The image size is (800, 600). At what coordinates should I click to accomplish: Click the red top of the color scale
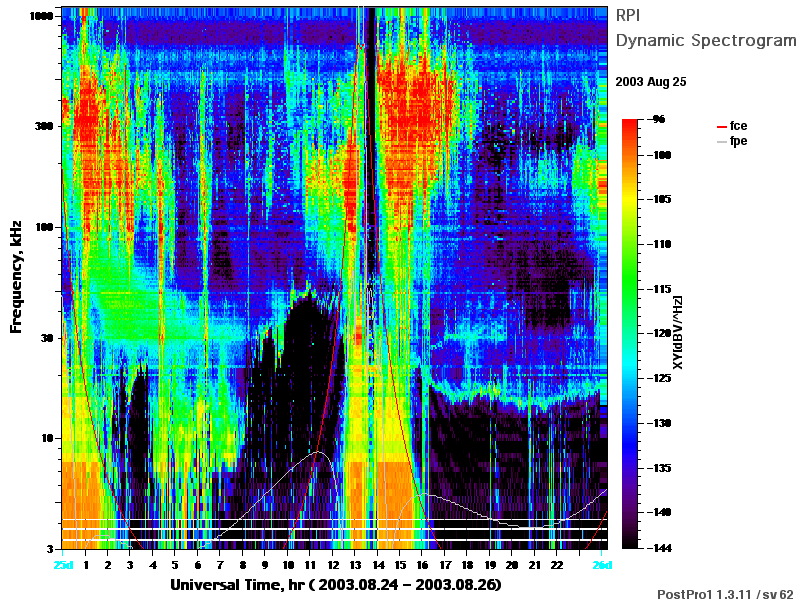[x=630, y=123]
